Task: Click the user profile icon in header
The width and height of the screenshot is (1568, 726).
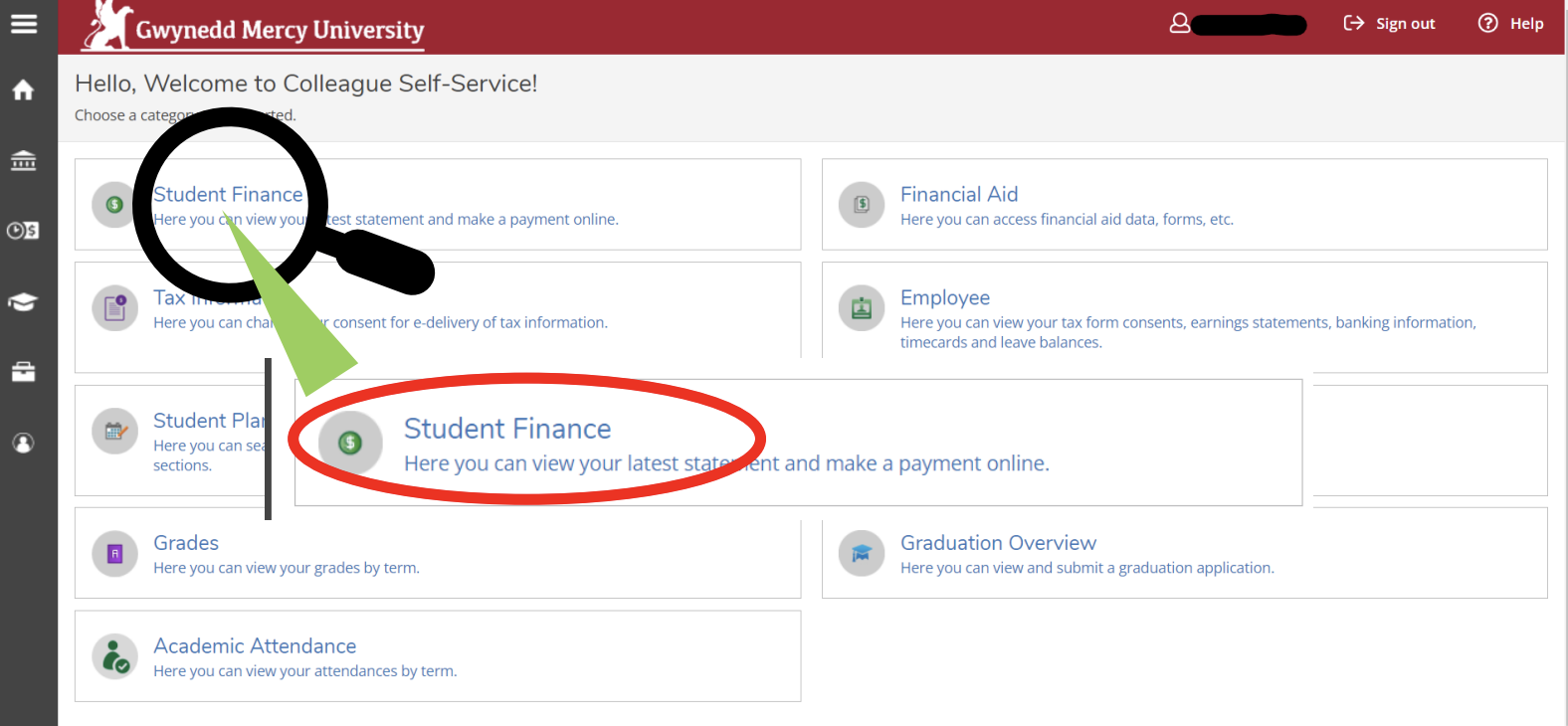Action: pyautogui.click(x=1179, y=23)
